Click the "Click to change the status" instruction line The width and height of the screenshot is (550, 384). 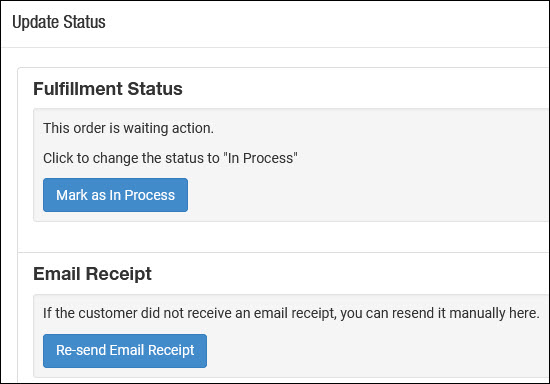pos(170,158)
